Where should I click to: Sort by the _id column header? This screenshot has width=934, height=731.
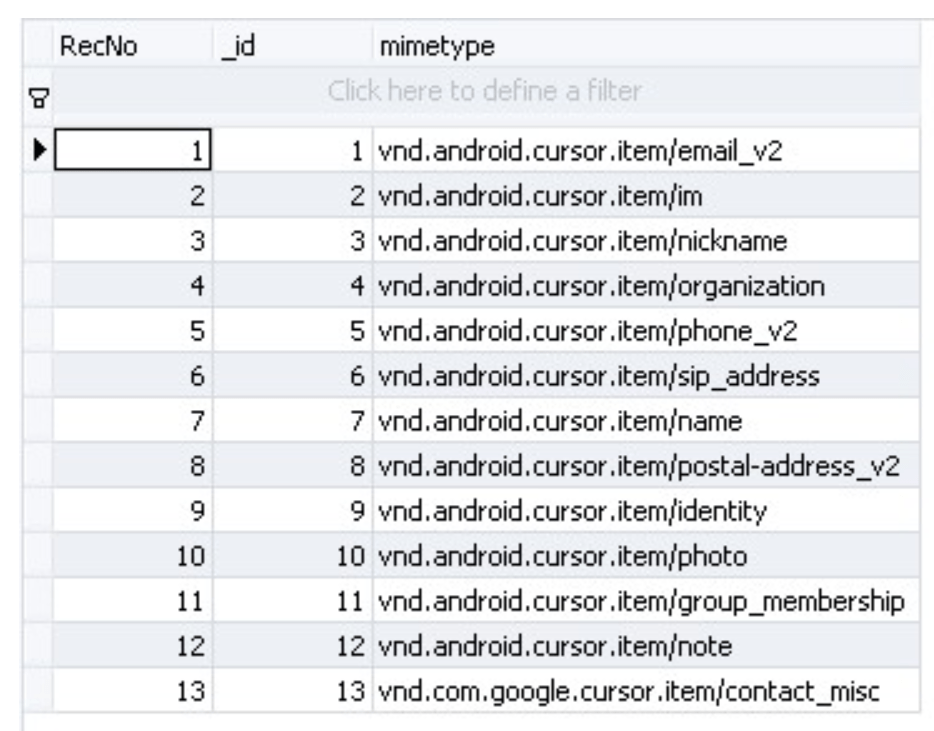(293, 46)
